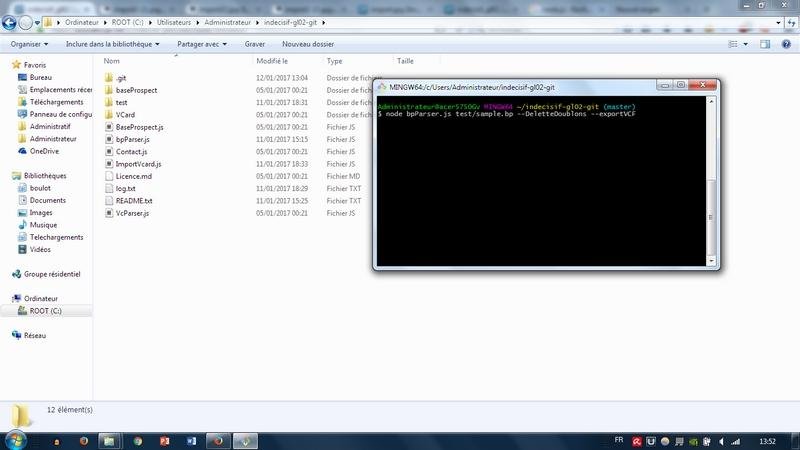Open the Organiser menu
Image resolution: width=800 pixels, height=450 pixels.
point(29,44)
